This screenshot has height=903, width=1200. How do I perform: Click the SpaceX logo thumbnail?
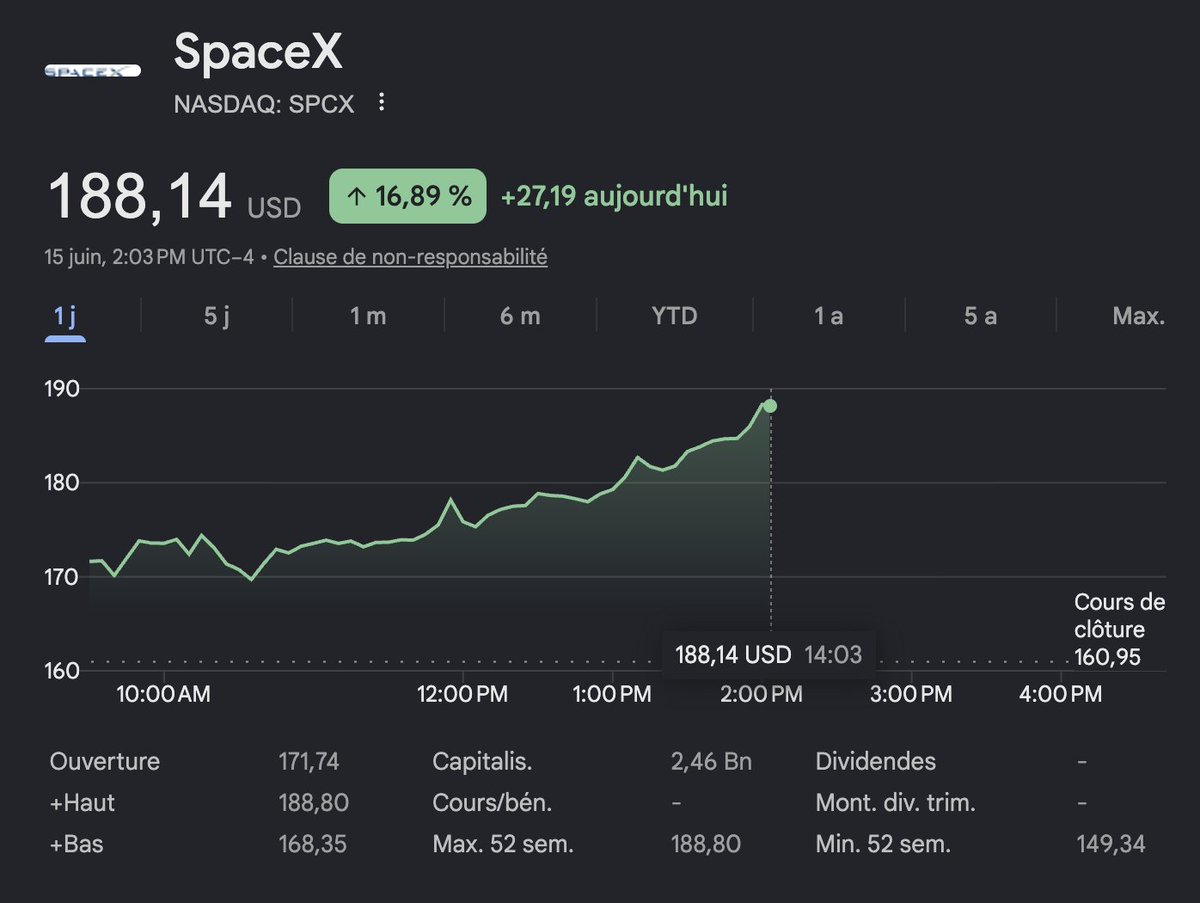coord(92,72)
